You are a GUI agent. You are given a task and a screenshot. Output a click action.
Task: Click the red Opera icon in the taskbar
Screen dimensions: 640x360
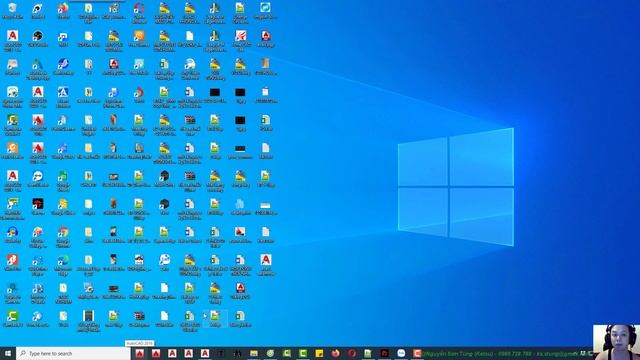click(352, 353)
